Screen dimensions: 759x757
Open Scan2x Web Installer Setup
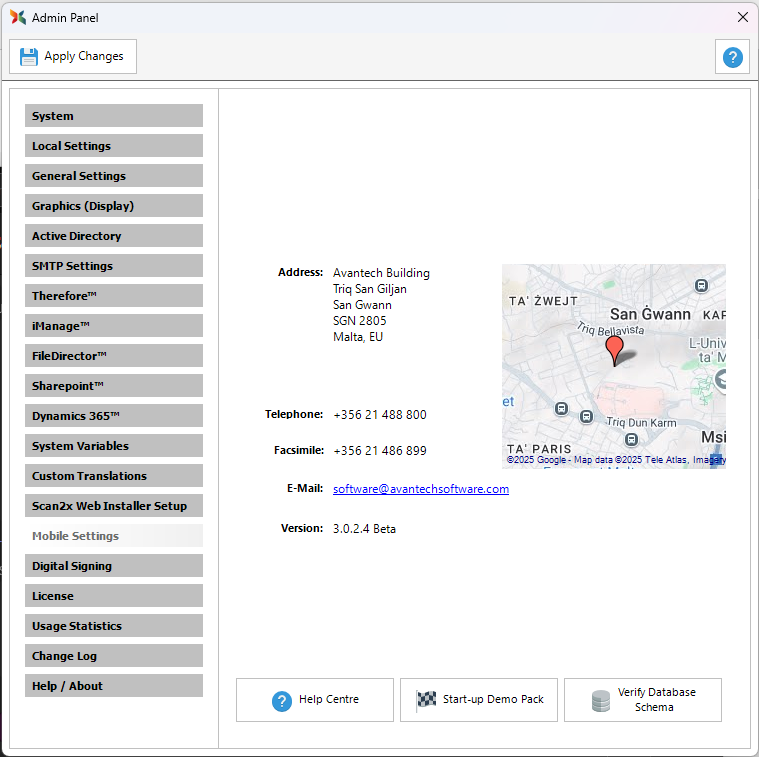(x=114, y=506)
